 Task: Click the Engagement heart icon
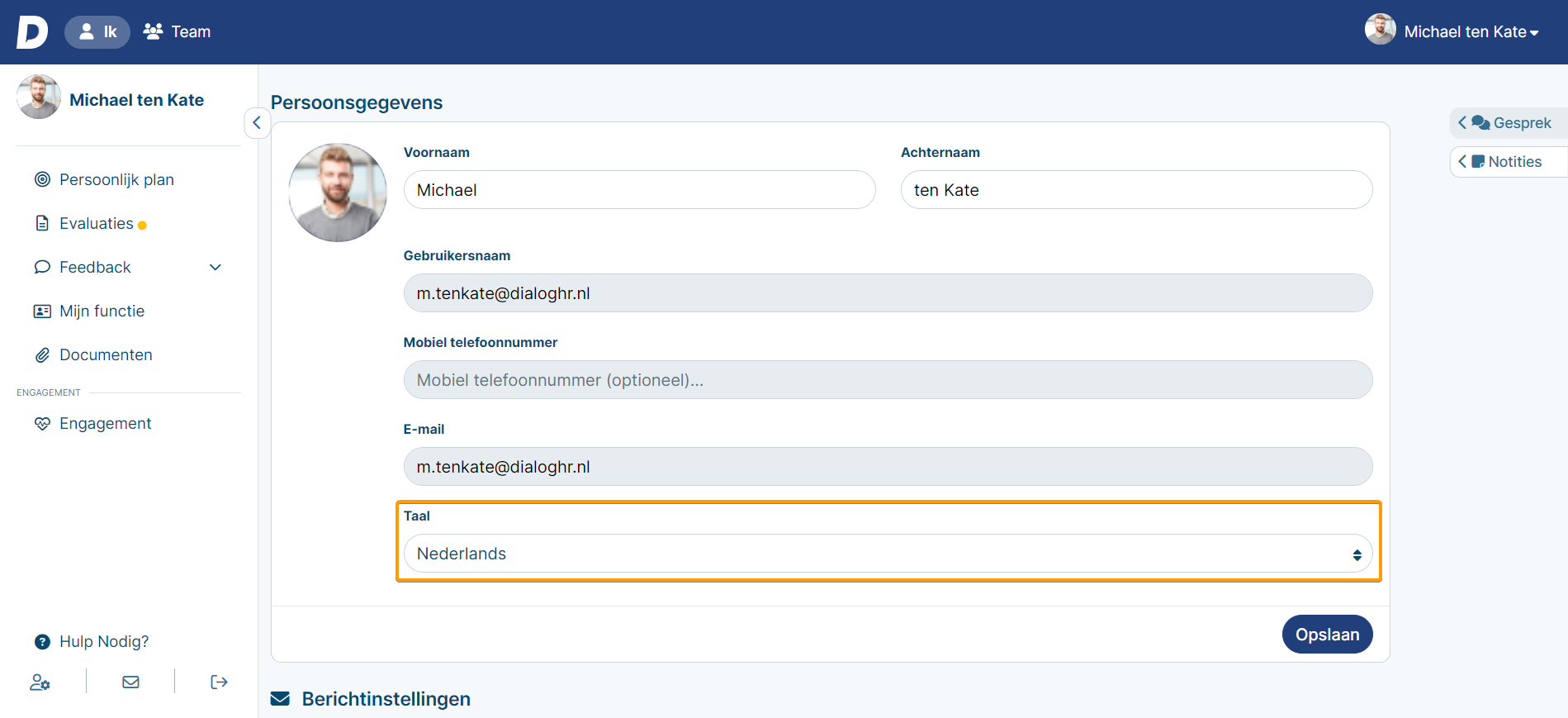(42, 424)
